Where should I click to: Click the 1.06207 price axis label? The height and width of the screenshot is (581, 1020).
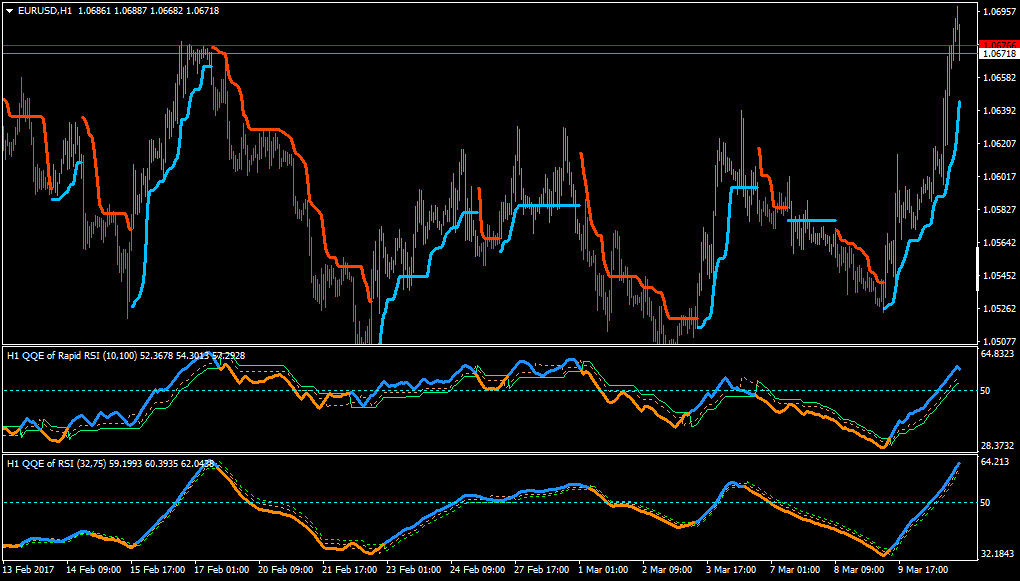pos(1000,144)
